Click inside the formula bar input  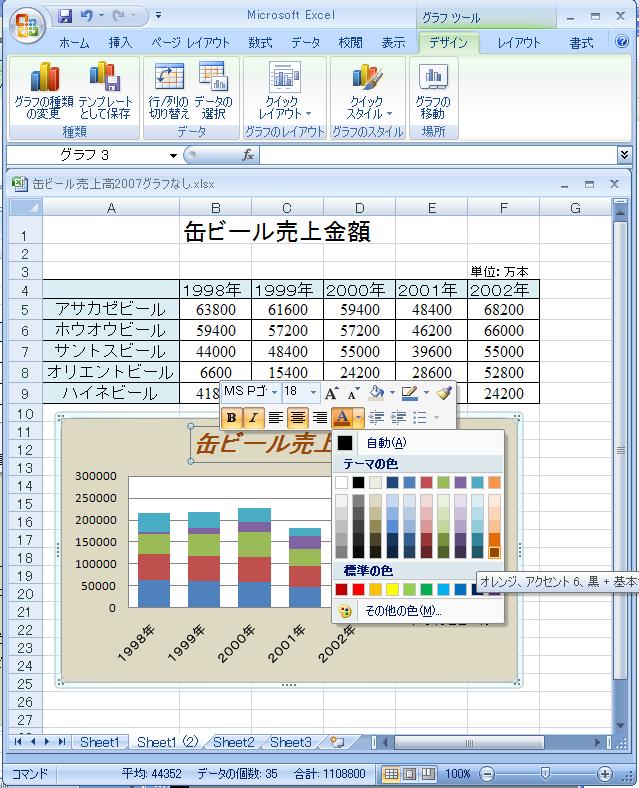click(437, 155)
